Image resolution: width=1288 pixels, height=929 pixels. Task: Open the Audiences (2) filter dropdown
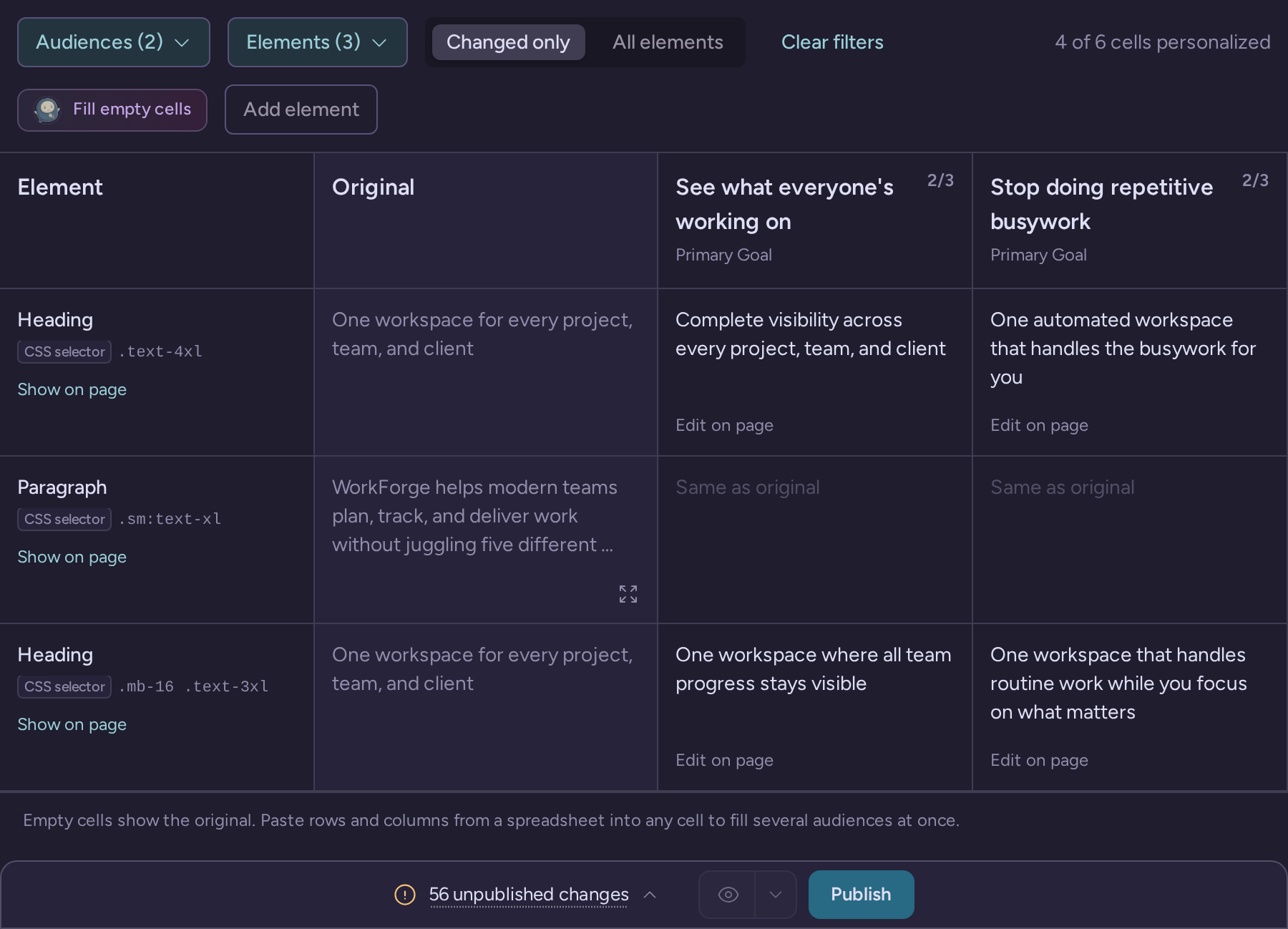[114, 42]
